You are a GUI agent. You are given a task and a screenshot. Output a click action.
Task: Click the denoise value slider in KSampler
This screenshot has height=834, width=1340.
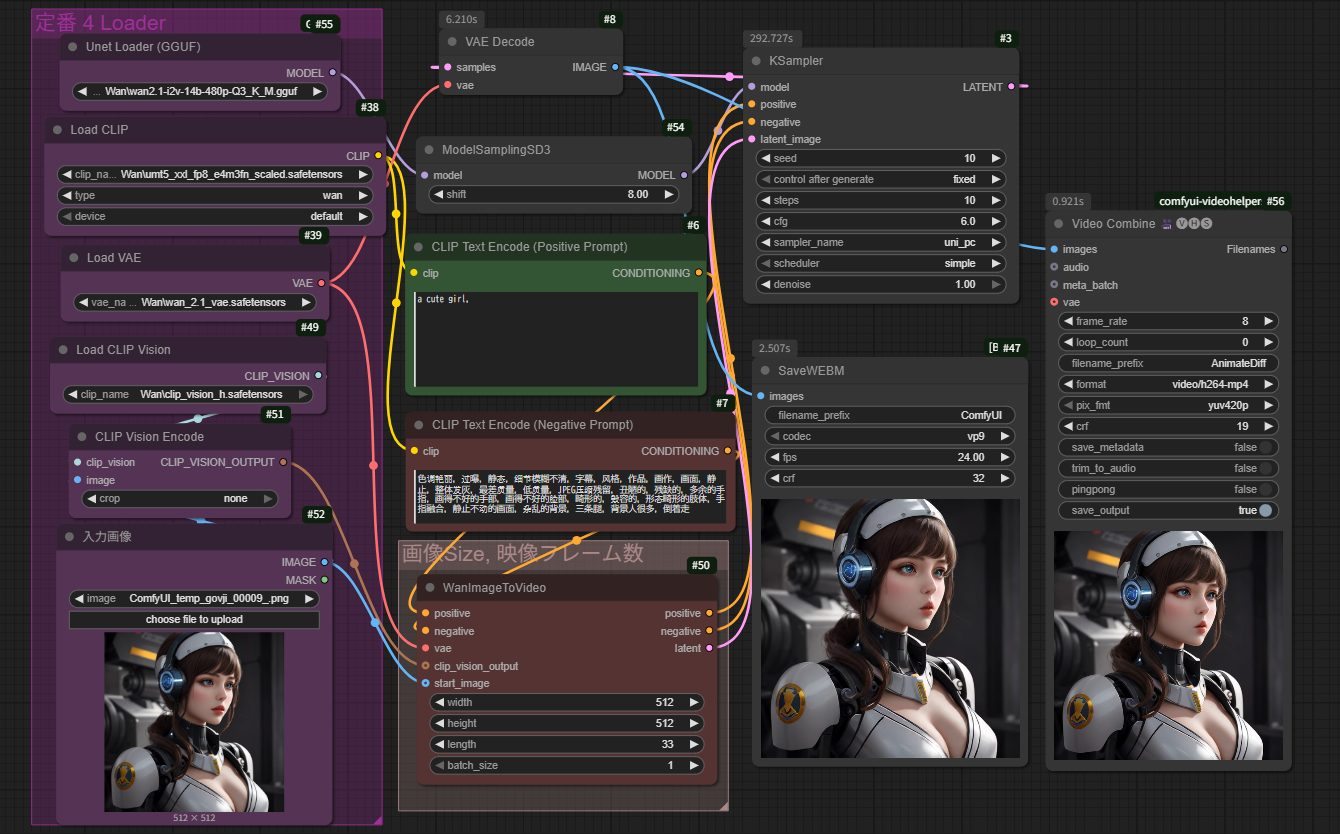tap(880, 284)
